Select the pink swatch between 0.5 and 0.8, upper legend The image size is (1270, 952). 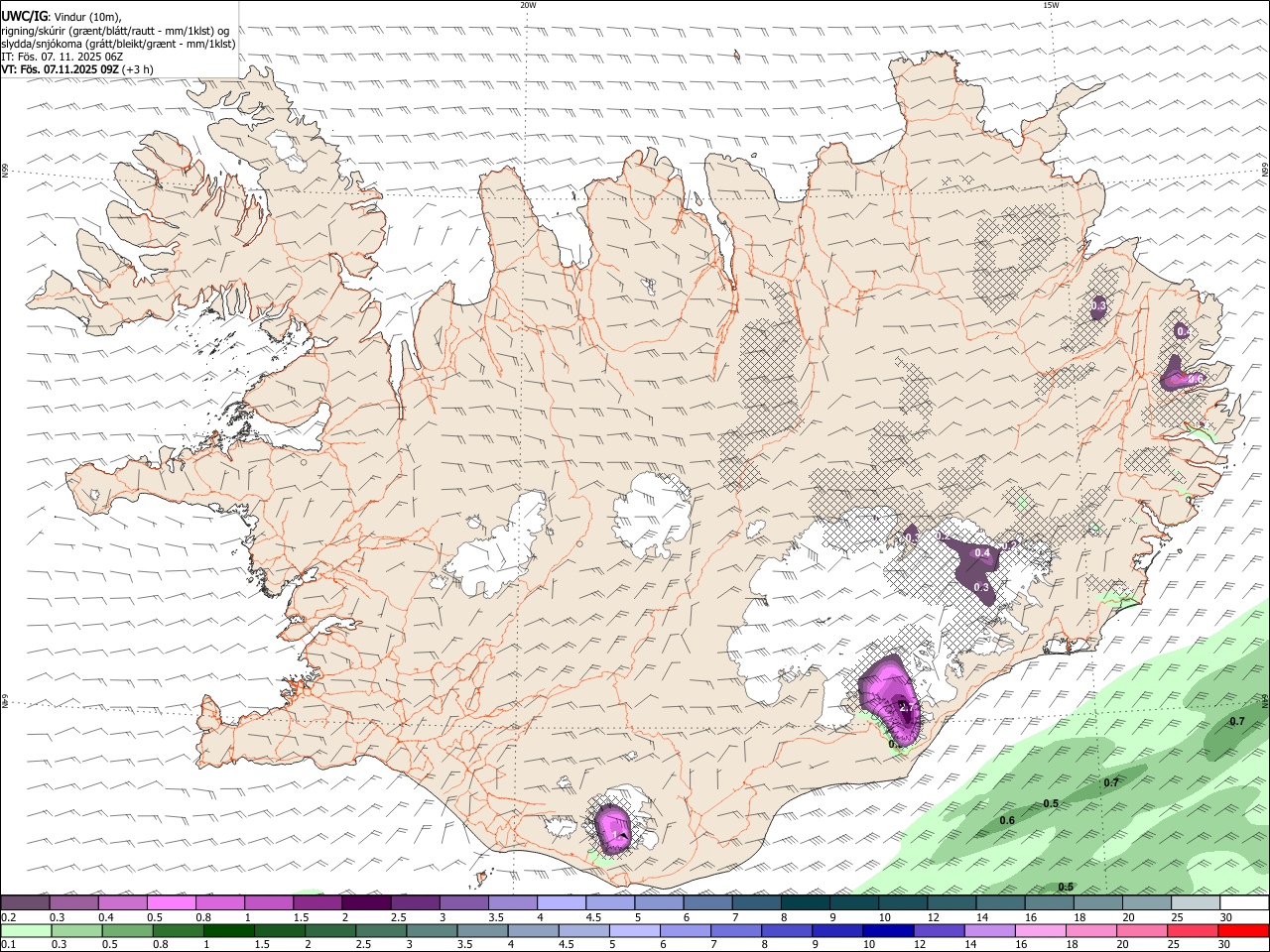pyautogui.click(x=172, y=902)
